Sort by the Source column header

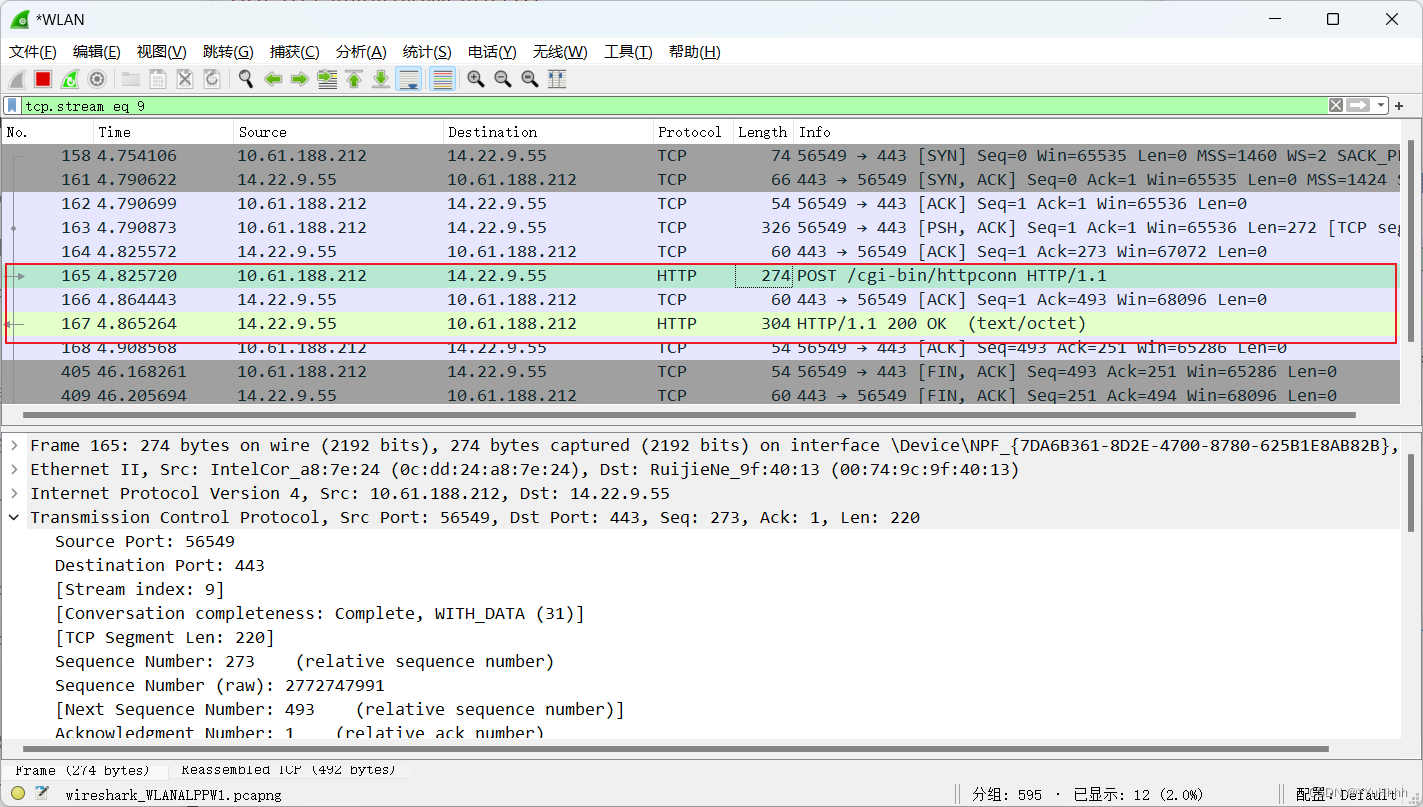coord(338,132)
